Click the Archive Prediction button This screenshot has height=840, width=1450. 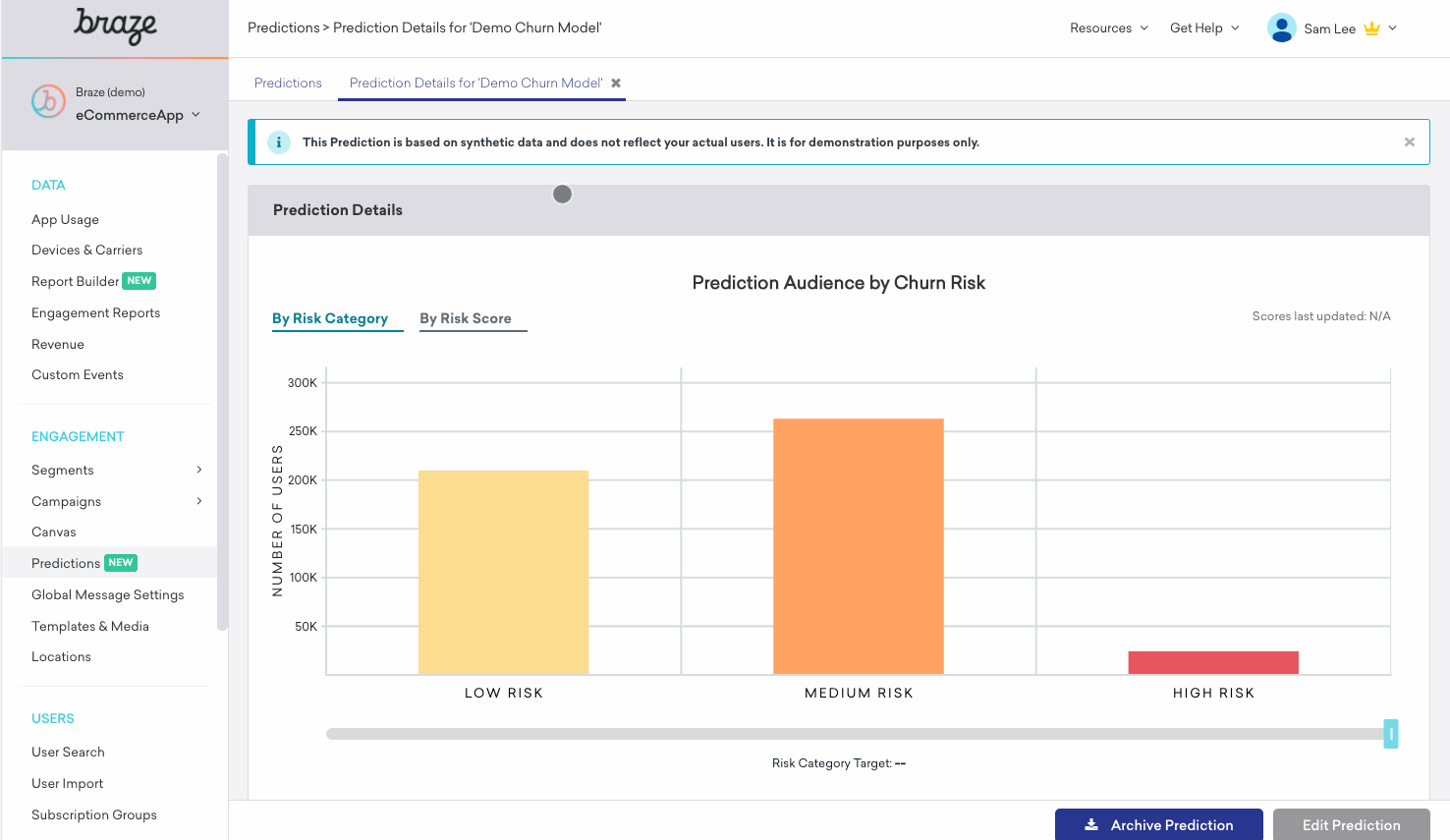click(1159, 825)
